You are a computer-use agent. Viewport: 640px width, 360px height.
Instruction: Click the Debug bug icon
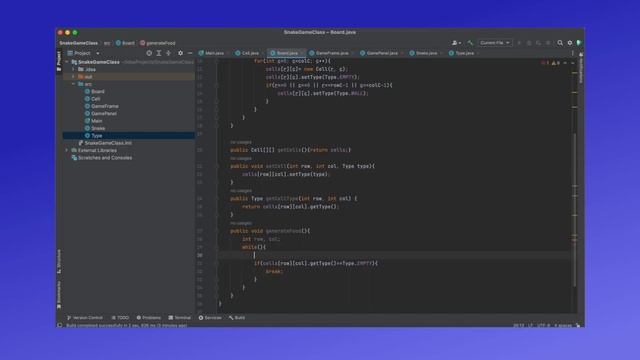pos(529,43)
